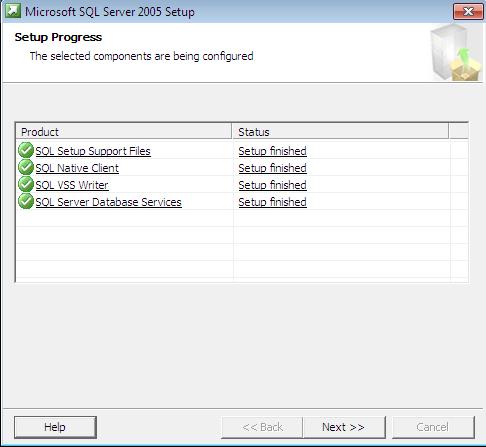Viewport: 486px width, 447px height.
Task: View Setup finished status for Database Services
Action: [272, 202]
